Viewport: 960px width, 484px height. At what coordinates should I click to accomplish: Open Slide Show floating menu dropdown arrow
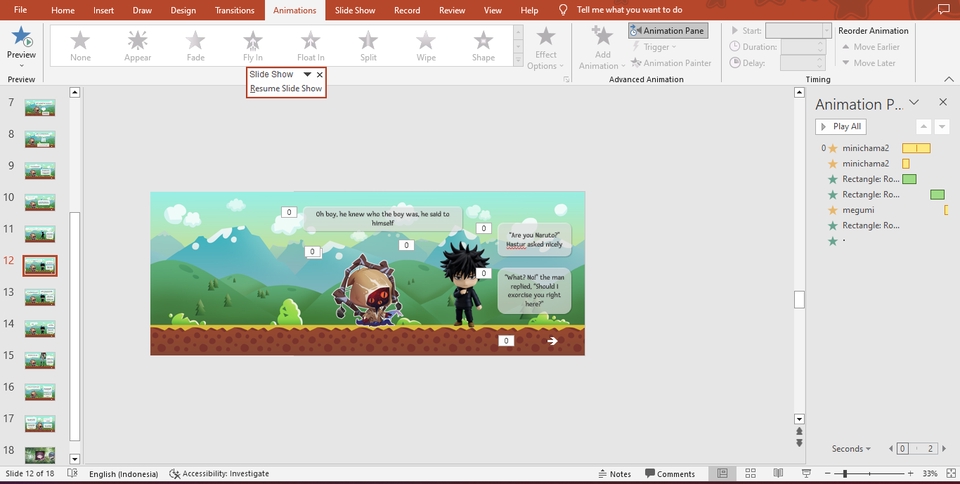coord(307,74)
